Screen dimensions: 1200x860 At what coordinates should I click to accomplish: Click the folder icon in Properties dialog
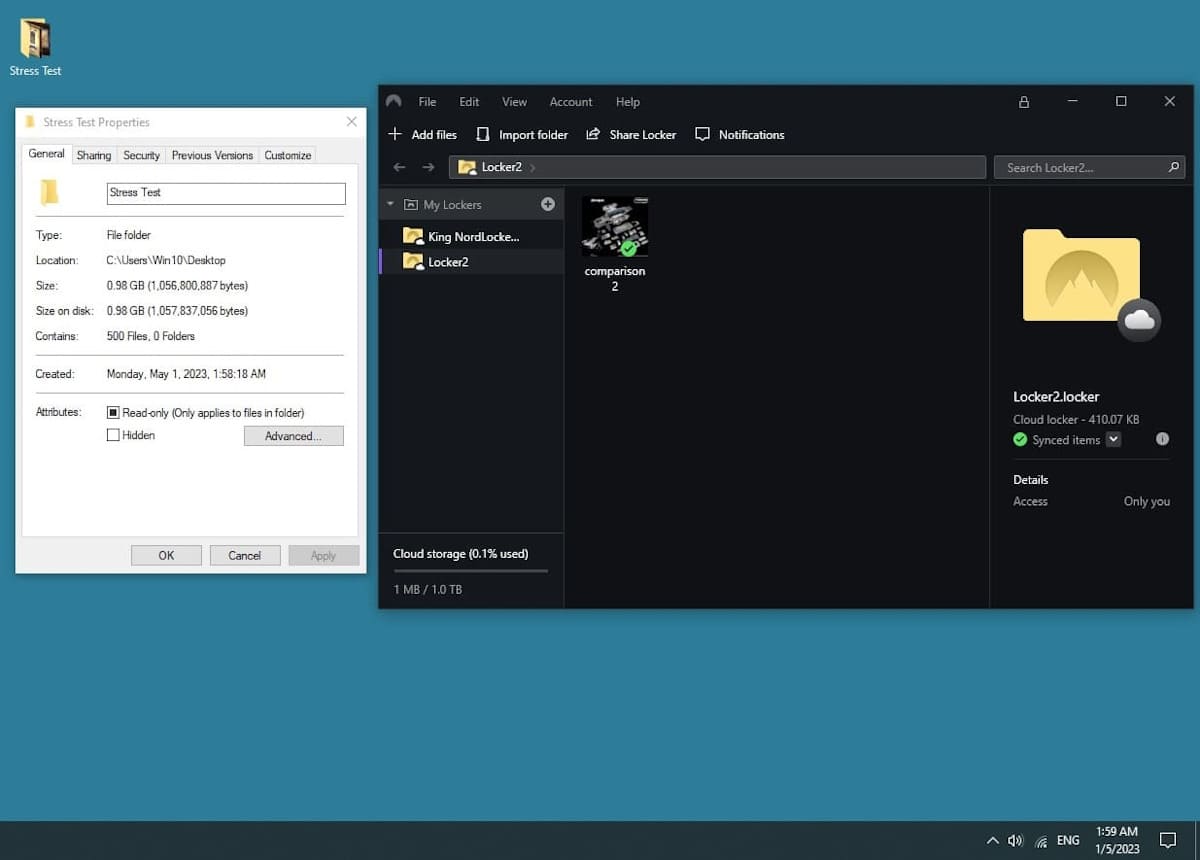tap(49, 192)
